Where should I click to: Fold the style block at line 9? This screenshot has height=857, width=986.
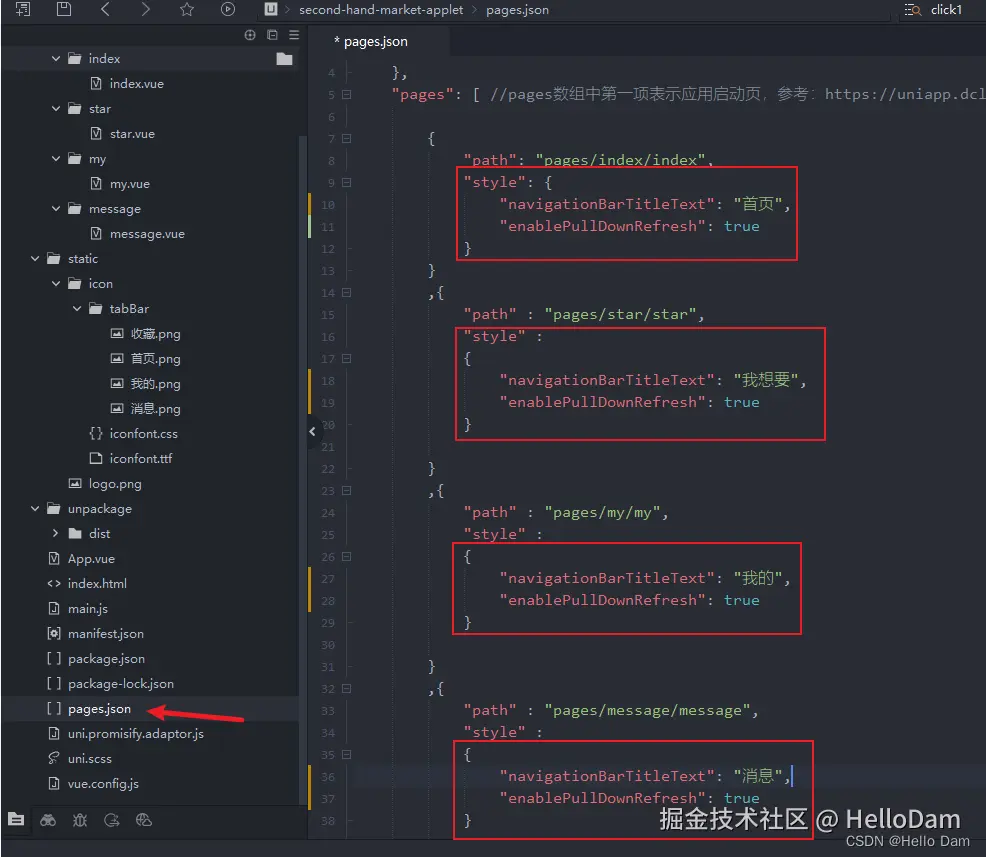tap(346, 182)
